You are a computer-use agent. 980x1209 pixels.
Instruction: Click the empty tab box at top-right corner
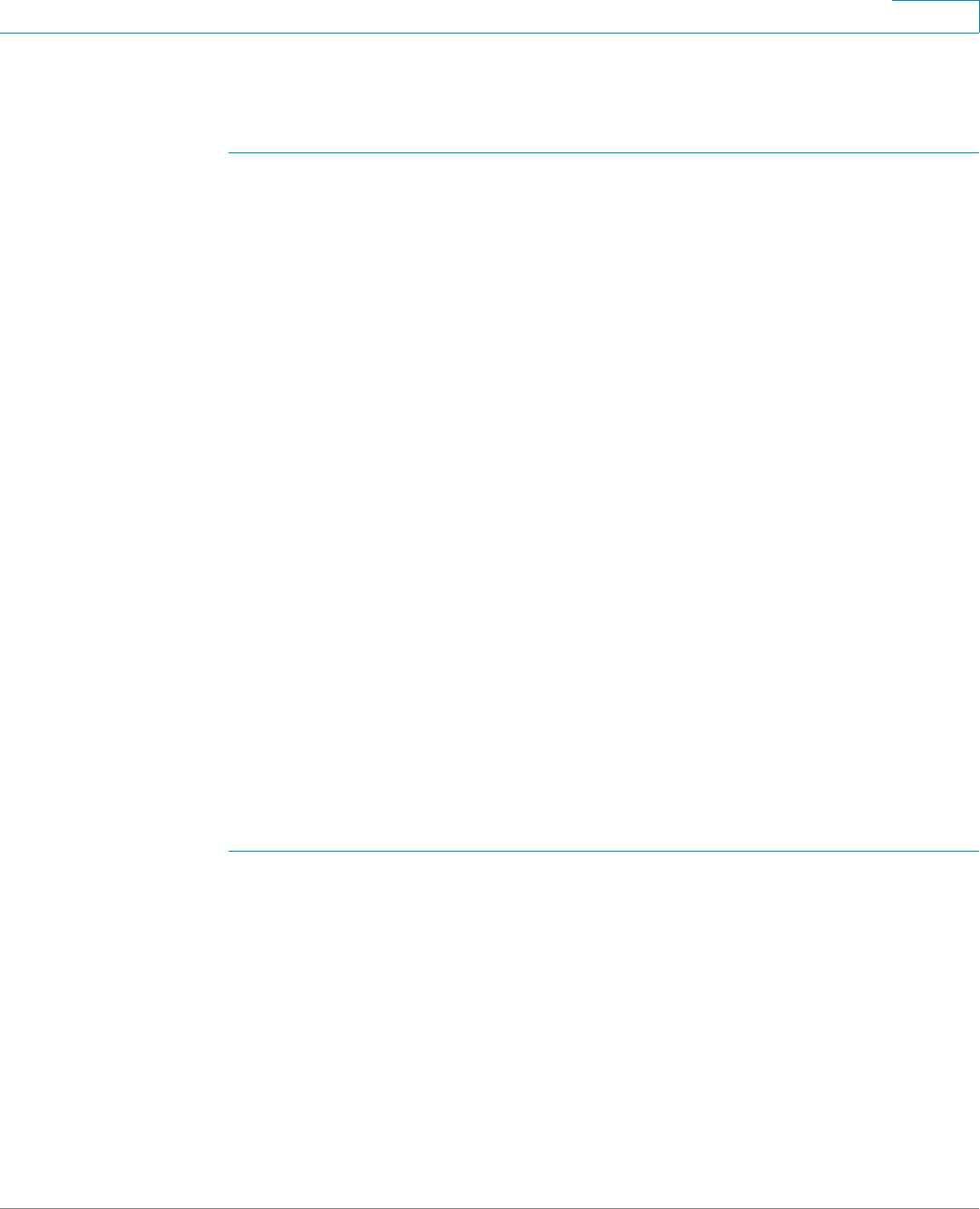click(936, 16)
